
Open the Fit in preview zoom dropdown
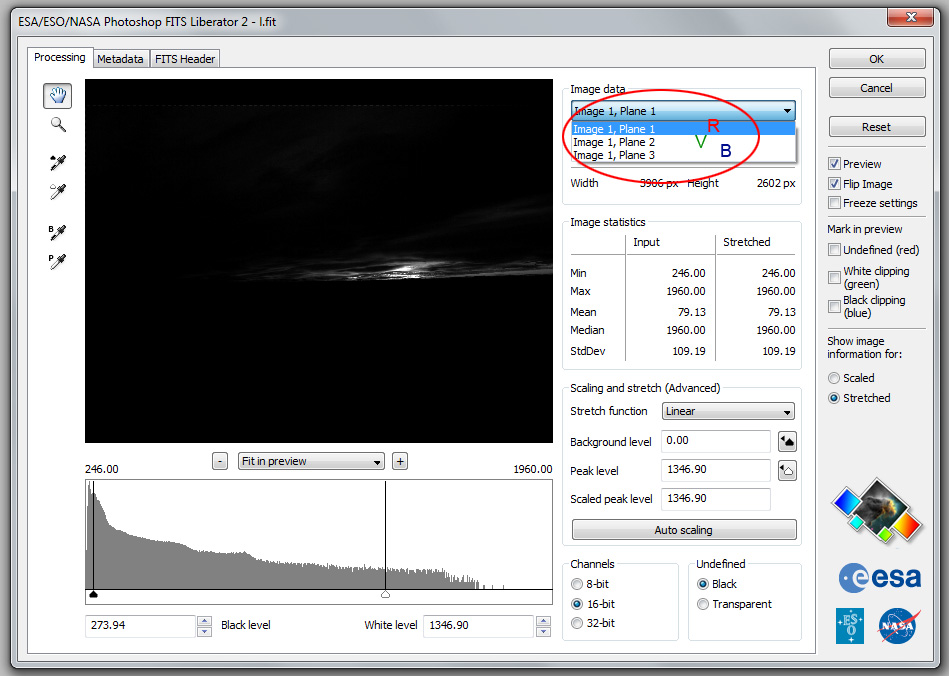[x=311, y=461]
